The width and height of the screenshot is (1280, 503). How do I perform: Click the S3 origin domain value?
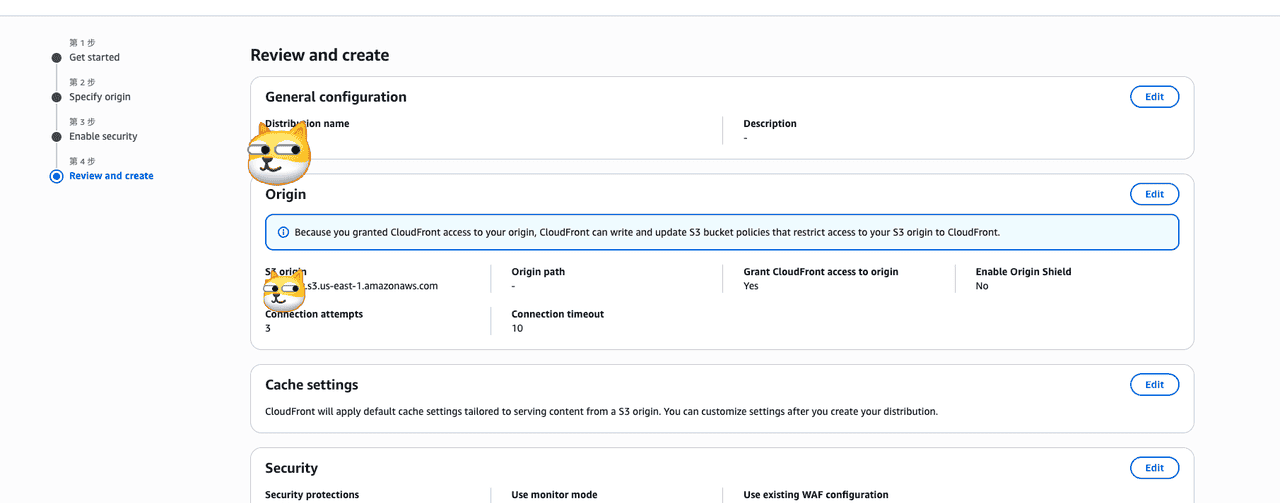click(372, 286)
